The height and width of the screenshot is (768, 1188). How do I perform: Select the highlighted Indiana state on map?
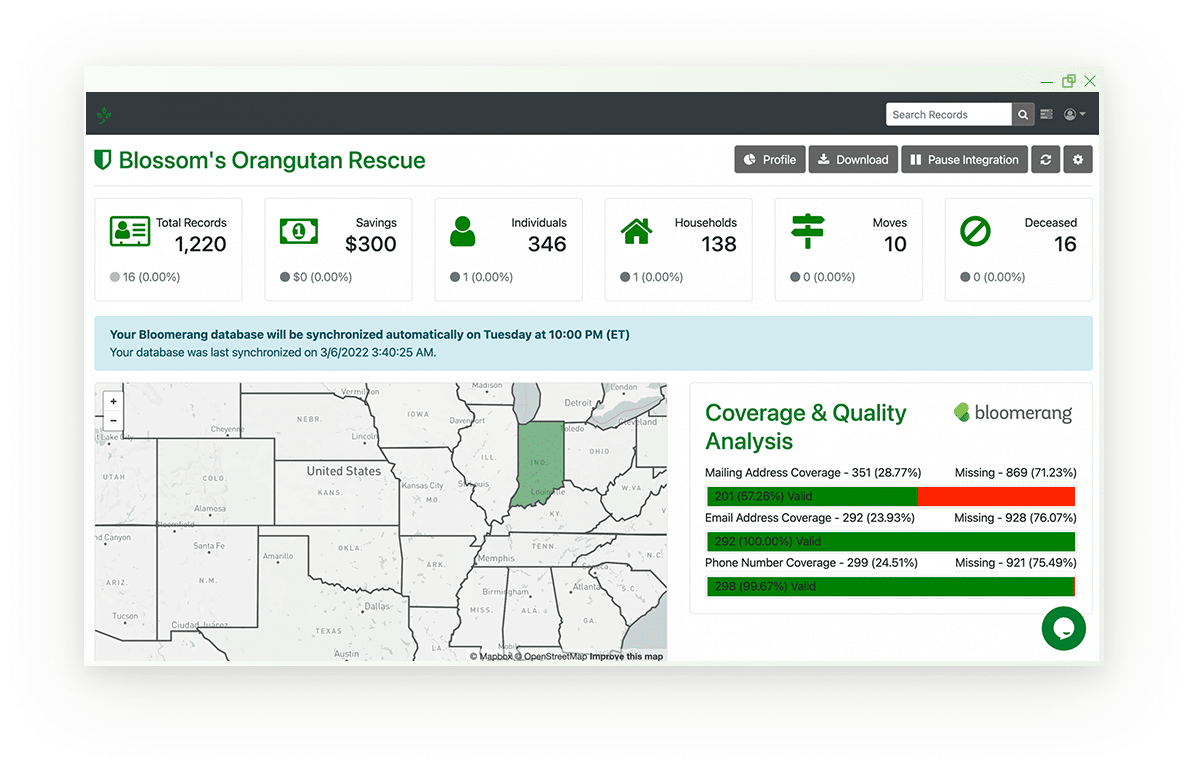point(539,462)
